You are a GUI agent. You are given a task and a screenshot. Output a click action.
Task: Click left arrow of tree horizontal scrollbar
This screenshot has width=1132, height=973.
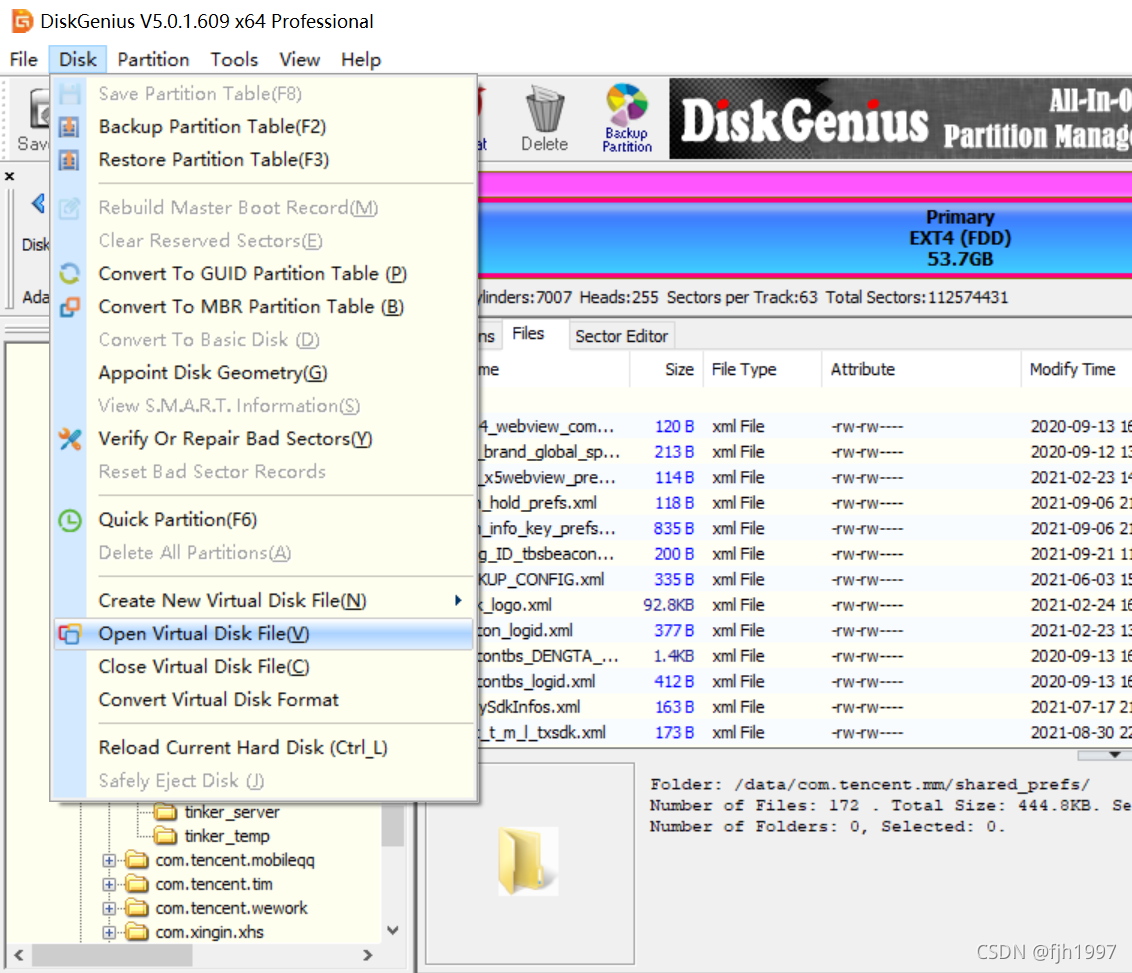19,955
